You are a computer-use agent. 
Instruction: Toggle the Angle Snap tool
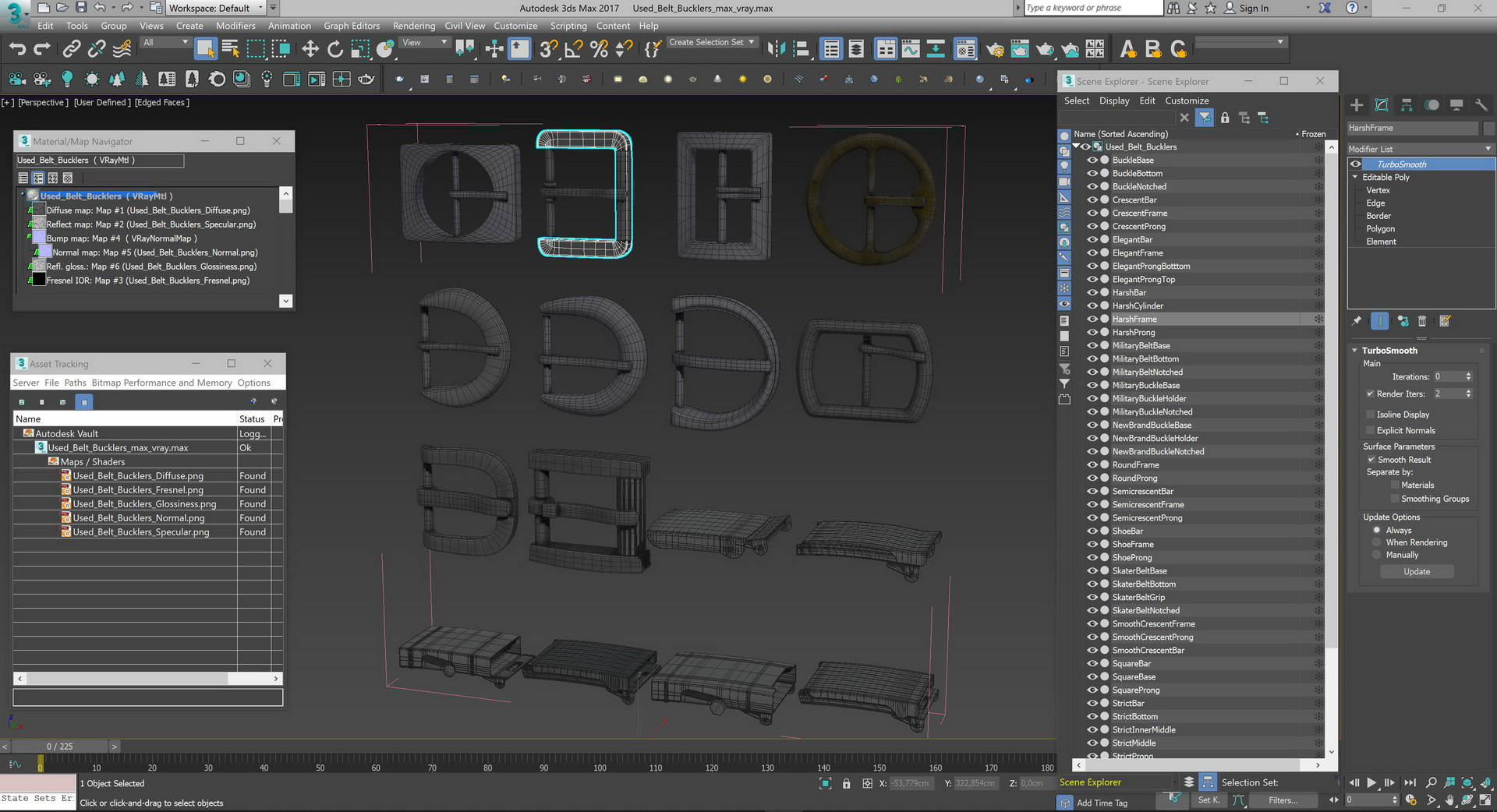coord(573,49)
